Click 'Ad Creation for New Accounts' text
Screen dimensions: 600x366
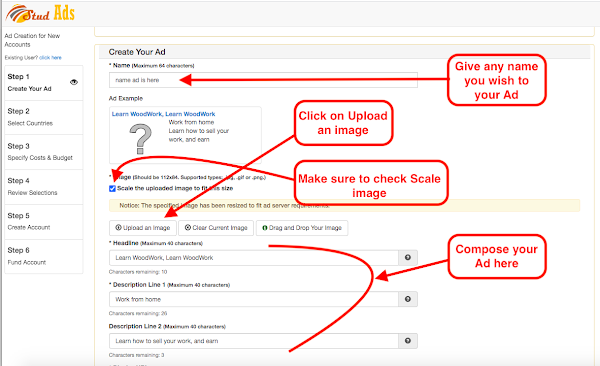pos(32,40)
